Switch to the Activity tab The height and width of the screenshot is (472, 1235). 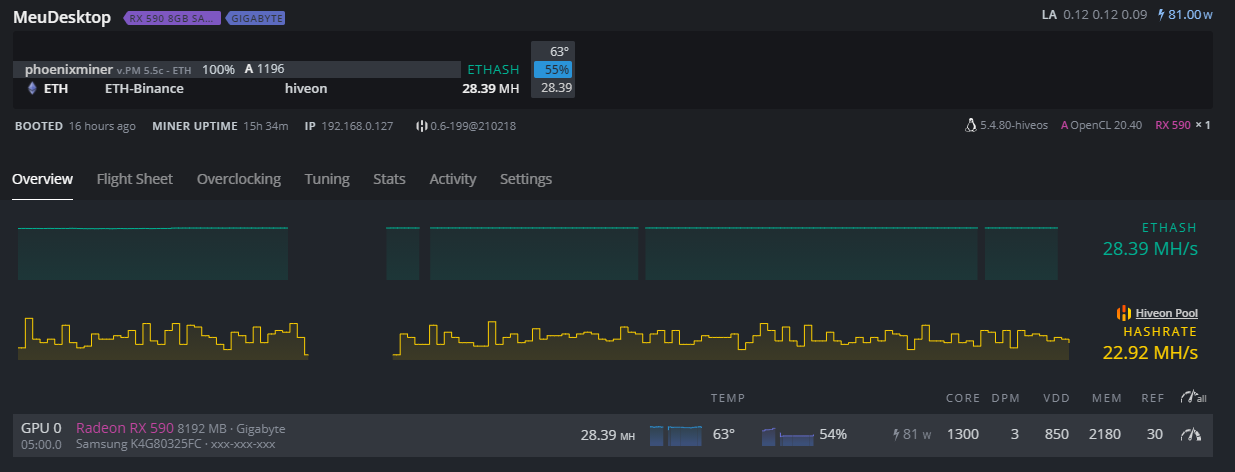(x=453, y=179)
